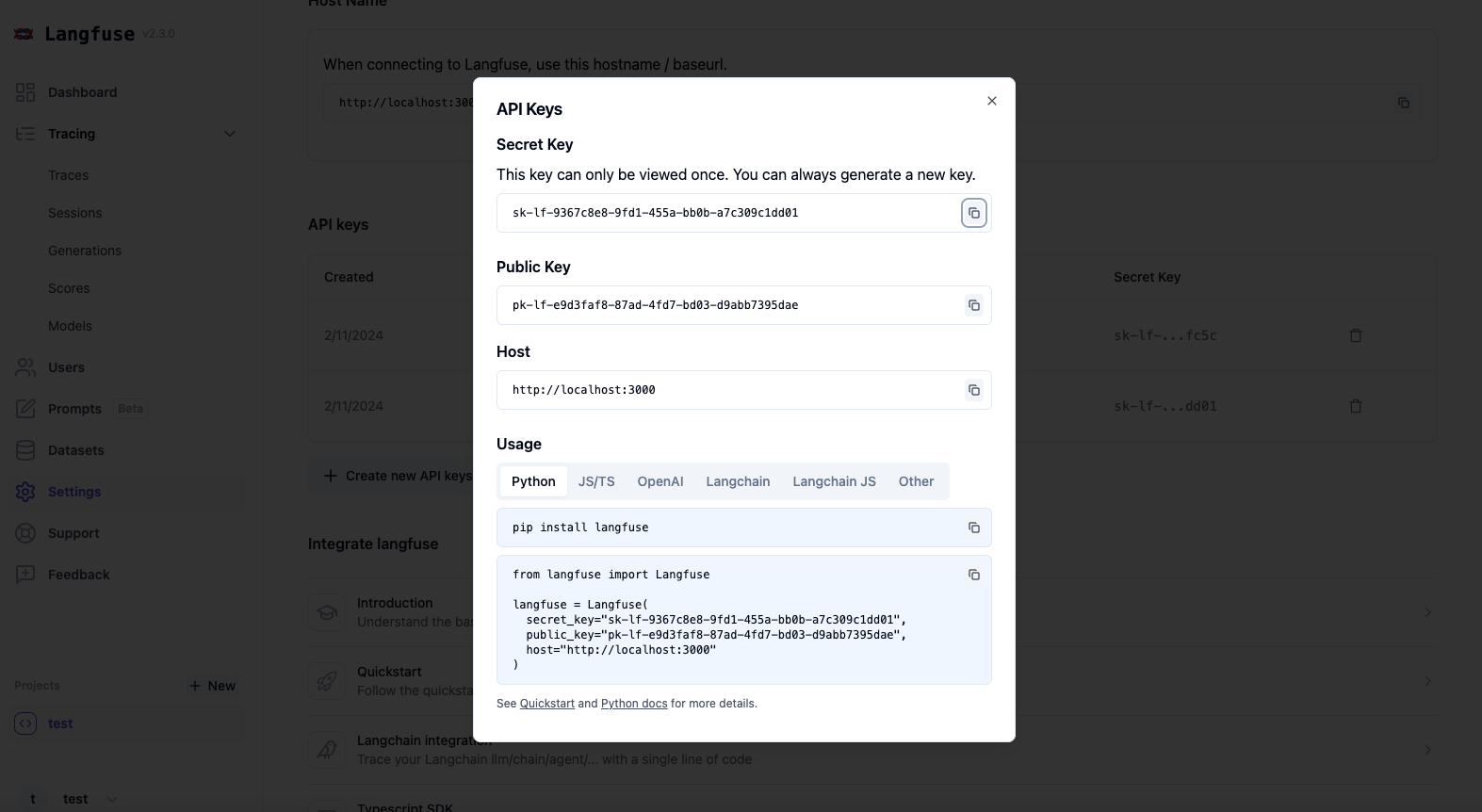Open Generations in the sidebar
The height and width of the screenshot is (812, 1482).
click(85, 251)
